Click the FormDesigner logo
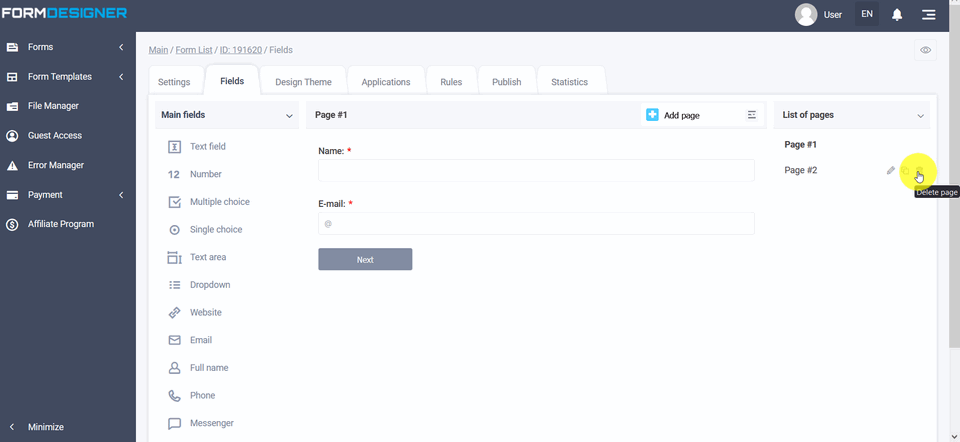The height and width of the screenshot is (442, 960). click(x=64, y=13)
